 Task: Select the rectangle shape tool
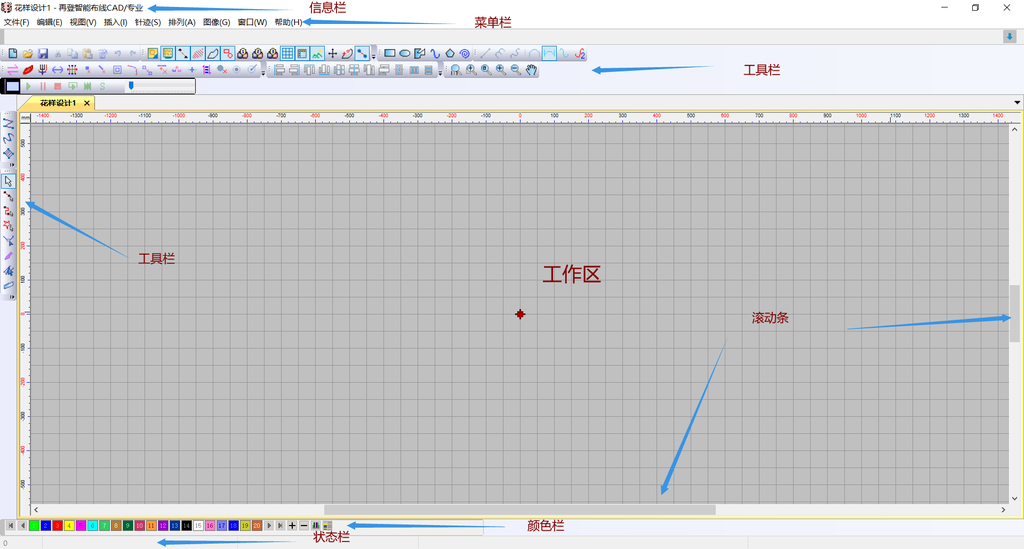click(390, 53)
